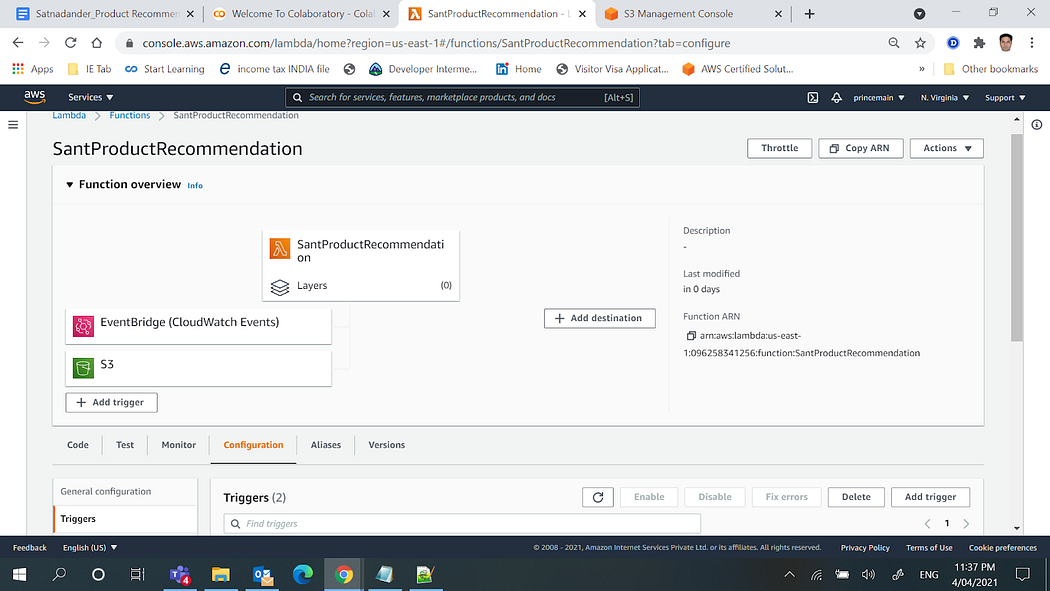
Task: Switch to the Monitor tab
Action: [178, 445]
